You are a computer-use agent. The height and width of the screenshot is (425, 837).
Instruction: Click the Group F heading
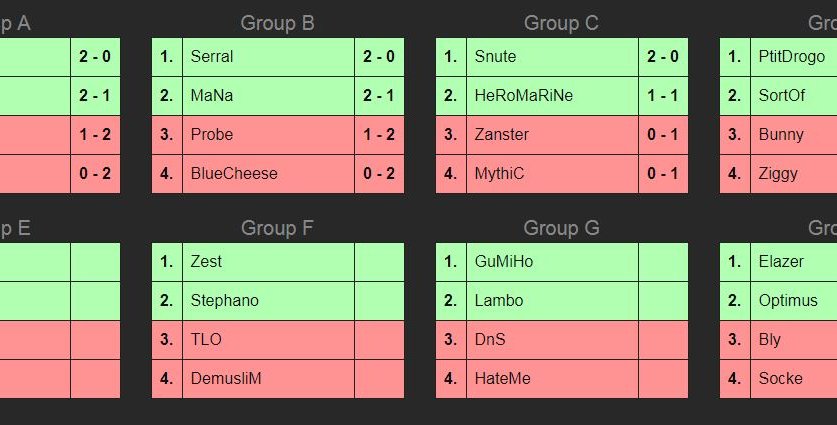point(278,228)
